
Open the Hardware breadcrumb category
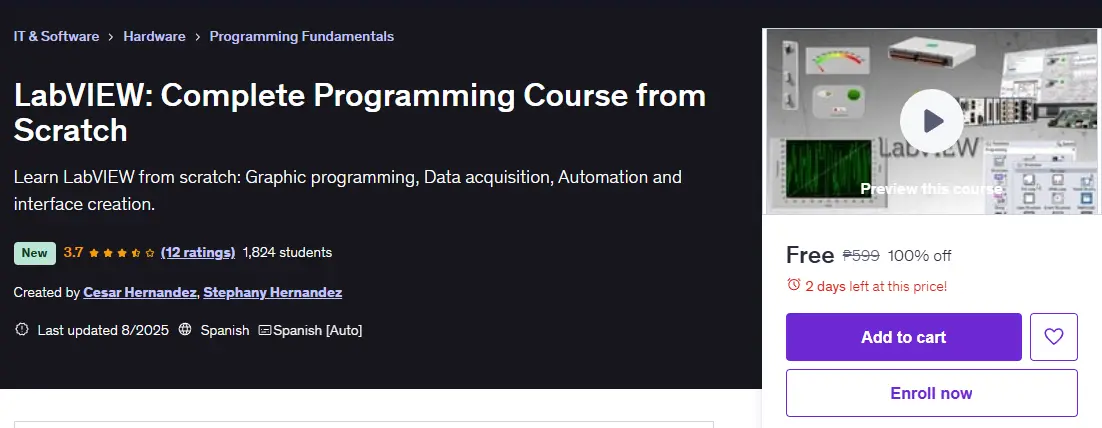(155, 36)
